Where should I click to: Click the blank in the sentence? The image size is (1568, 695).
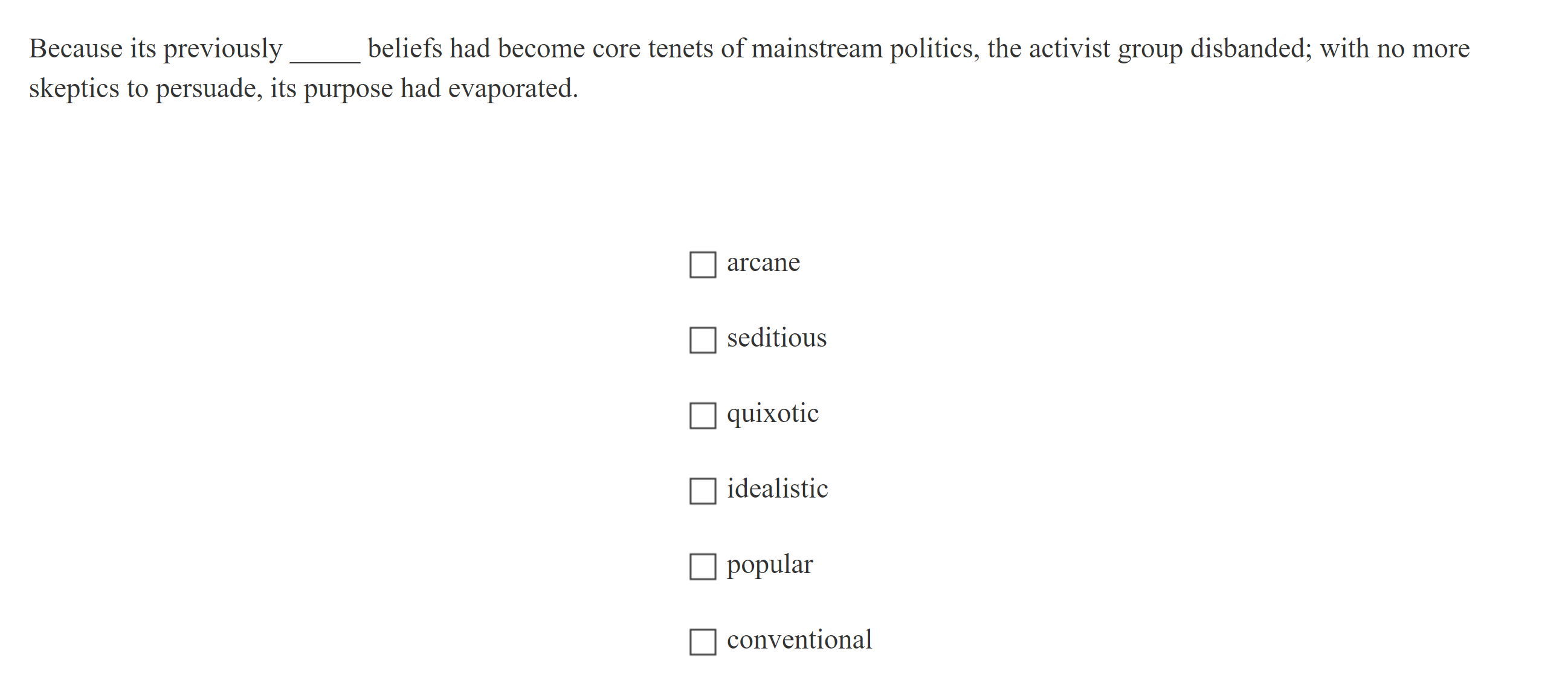click(325, 57)
